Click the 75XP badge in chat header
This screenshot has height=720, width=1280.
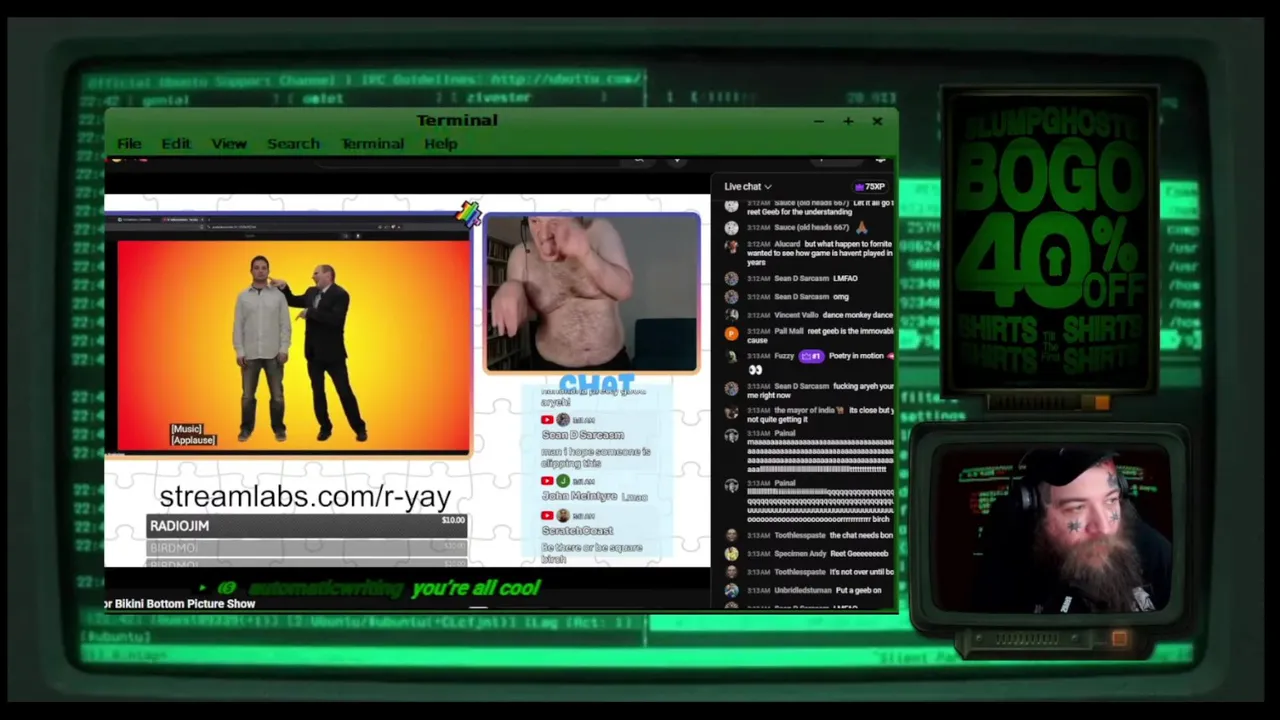(870, 187)
